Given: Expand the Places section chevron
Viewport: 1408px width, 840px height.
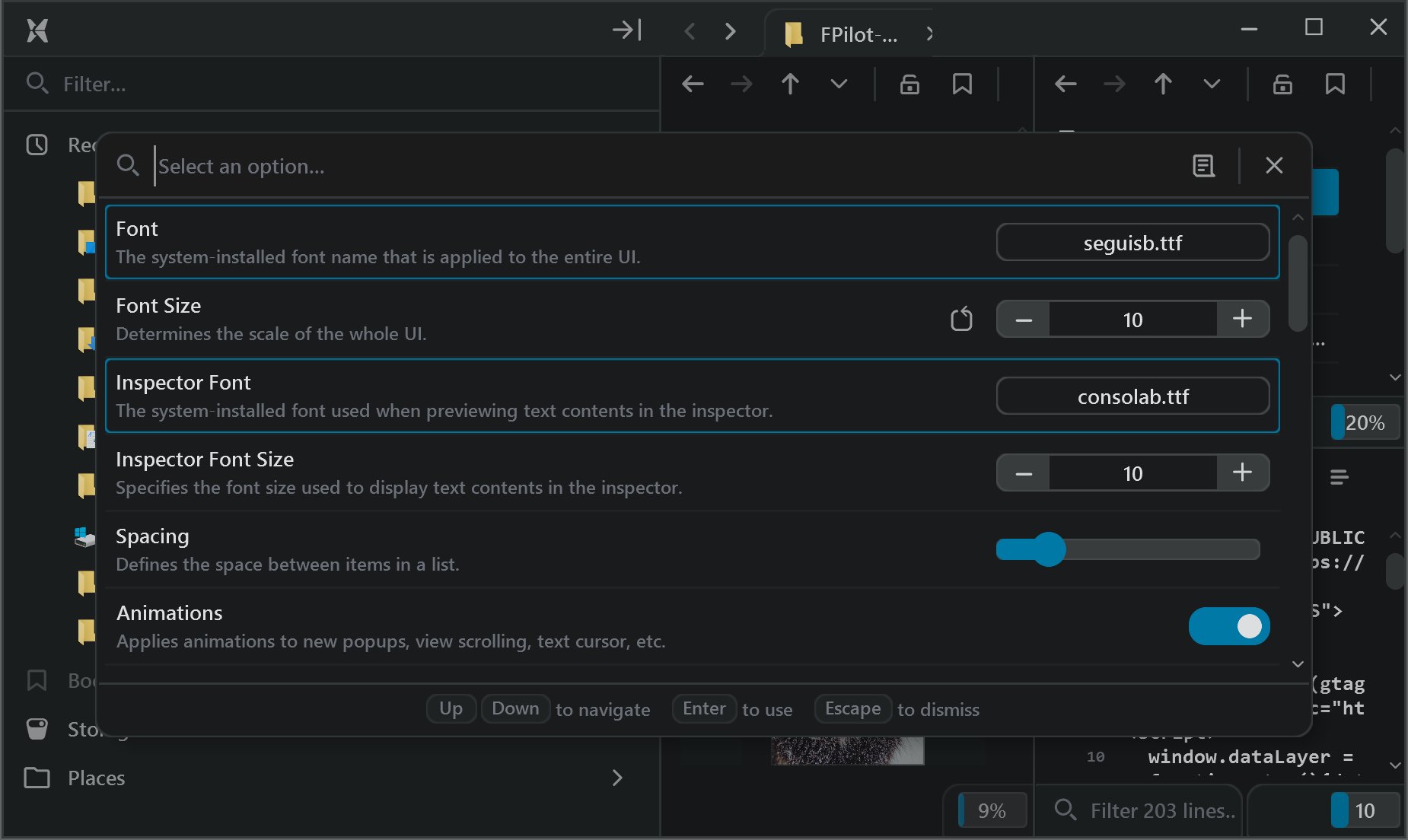Looking at the screenshot, I should pos(617,778).
